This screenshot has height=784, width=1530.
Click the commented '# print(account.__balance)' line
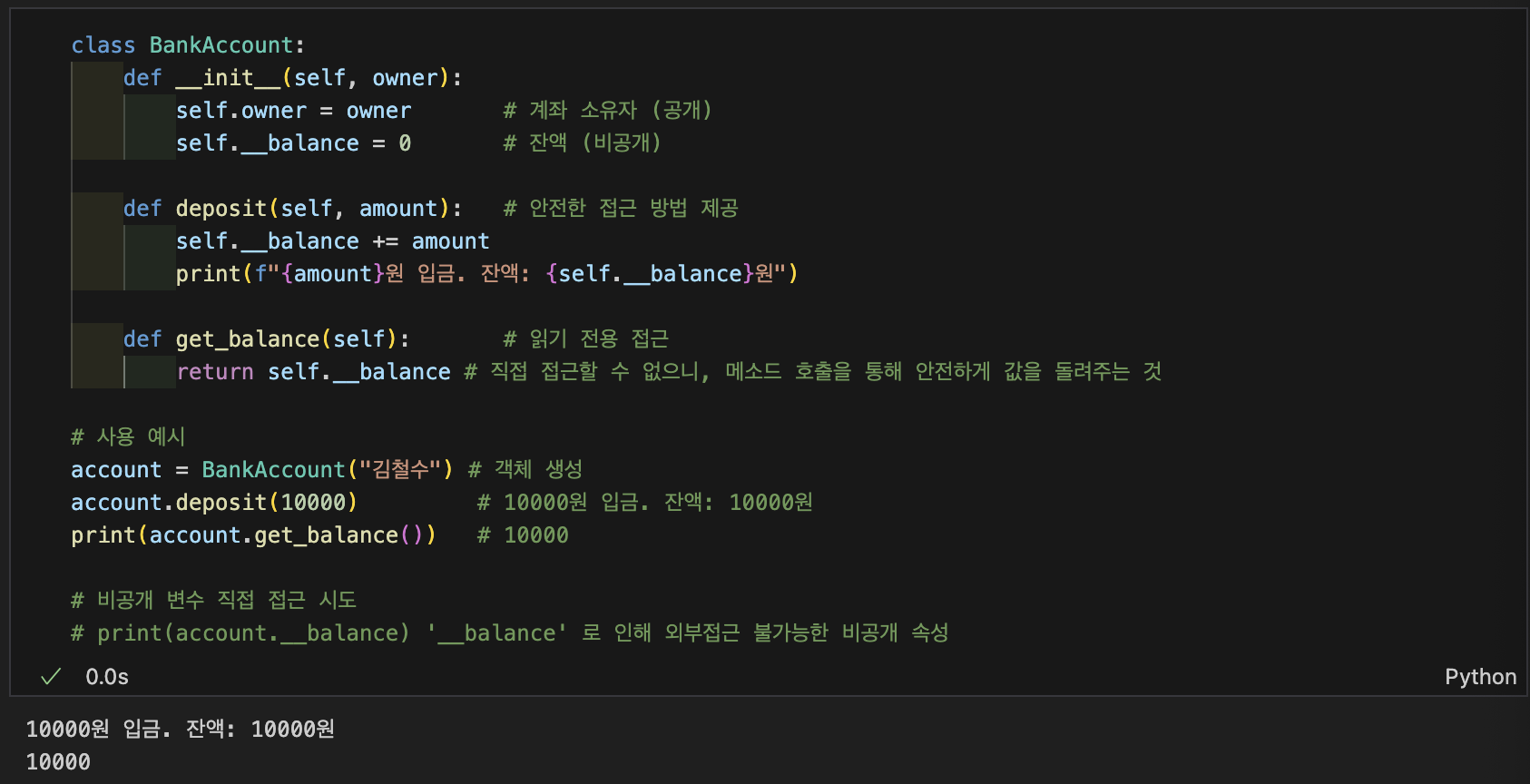pyautogui.click(x=509, y=633)
